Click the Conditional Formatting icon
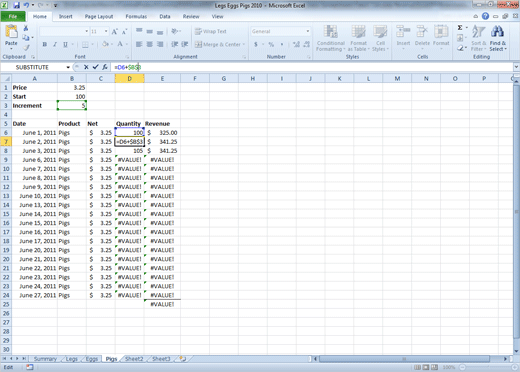520x372 pixels. coord(331,32)
